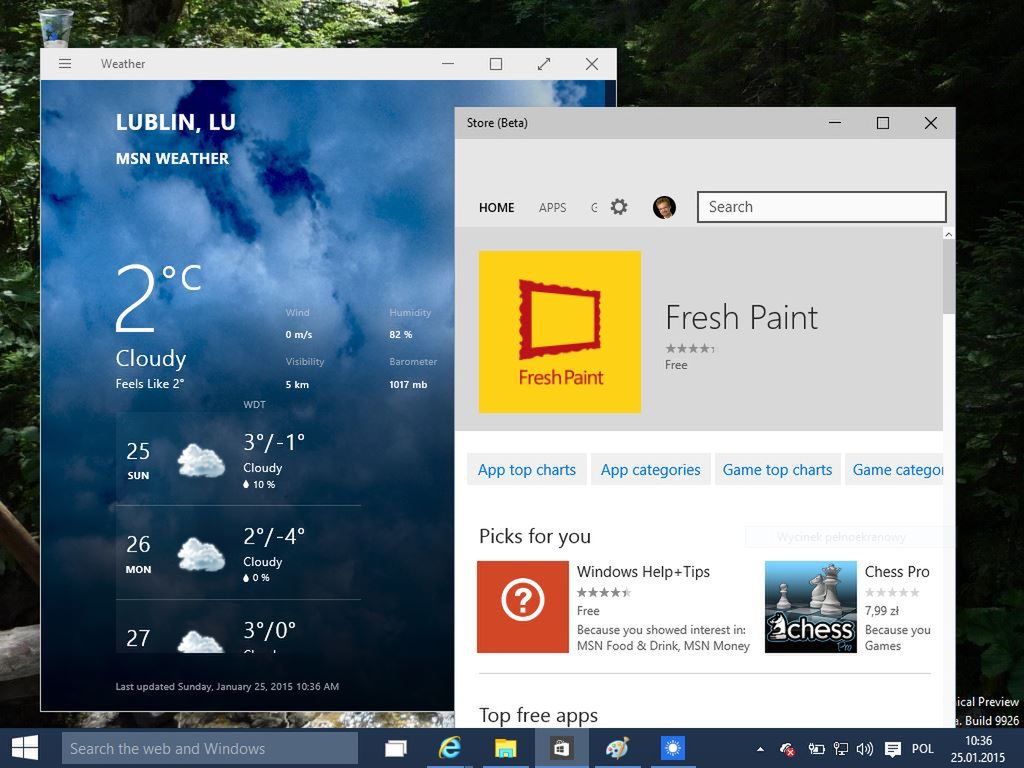Click the taskbar Search the web and Windows box
This screenshot has height=768, width=1024.
[x=210, y=748]
